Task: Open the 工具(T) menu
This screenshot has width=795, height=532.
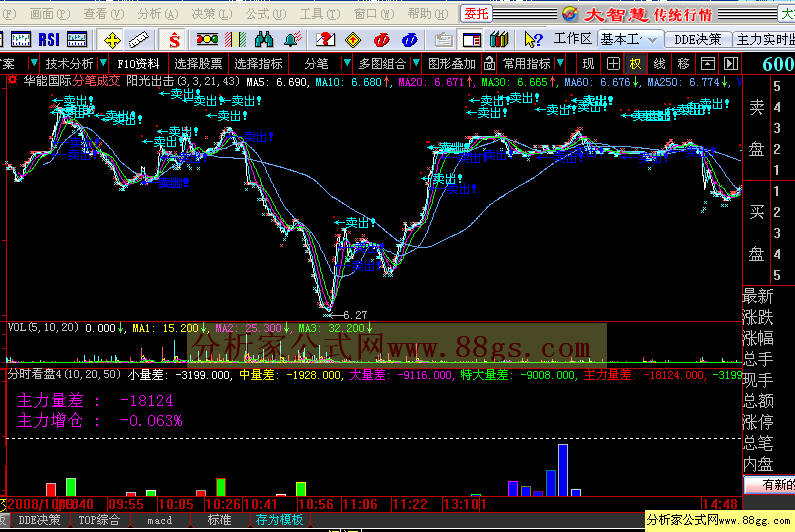Action: point(319,14)
